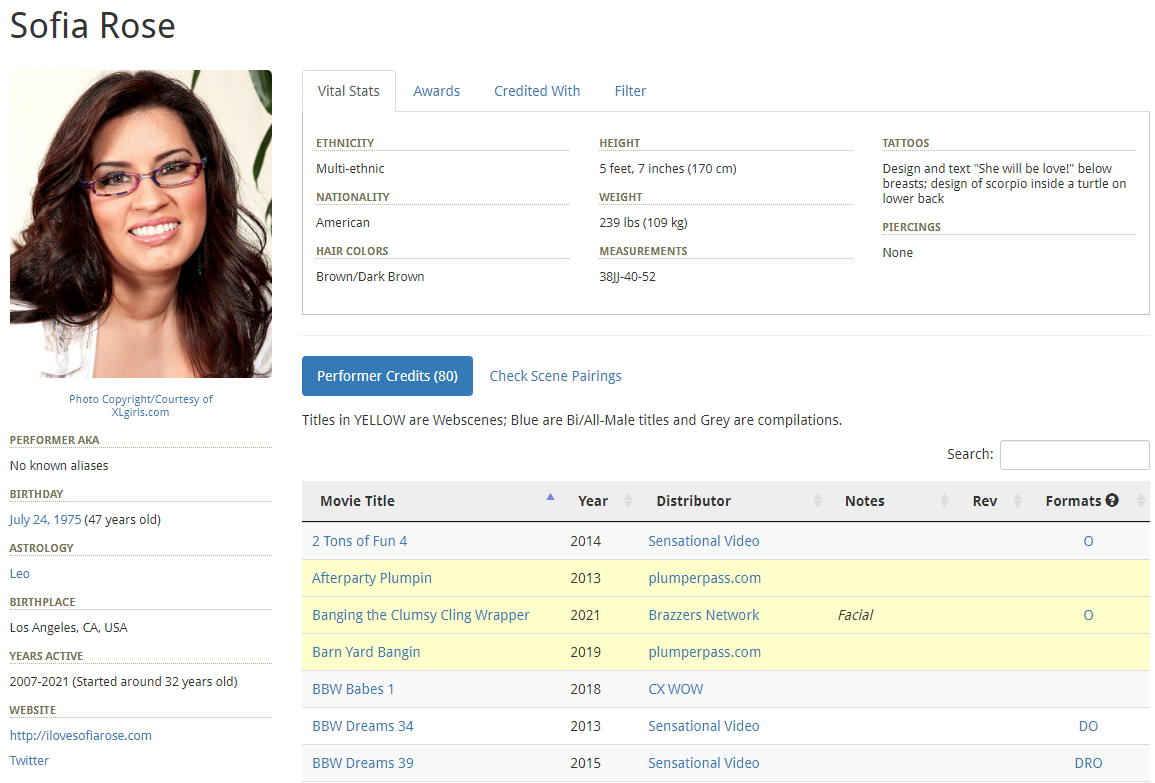This screenshot has width=1155, height=783.
Task: Open the BBW Dreams 34 title
Action: (x=362, y=726)
